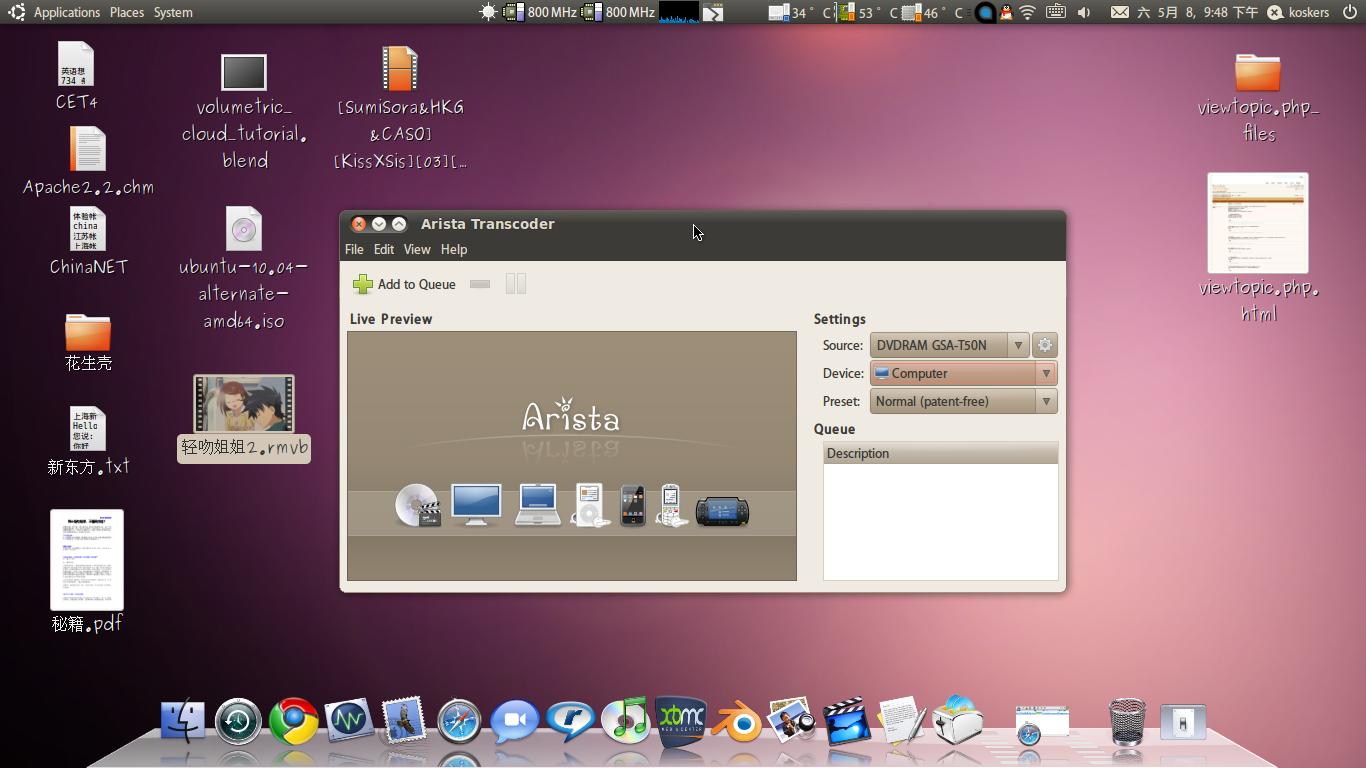Open the blue R speech-bubble dock icon
Viewport: 1366px width, 768px height.
(x=570, y=721)
